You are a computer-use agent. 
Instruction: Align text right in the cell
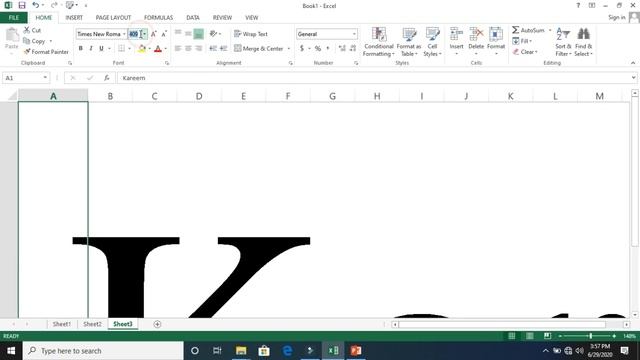click(198, 49)
